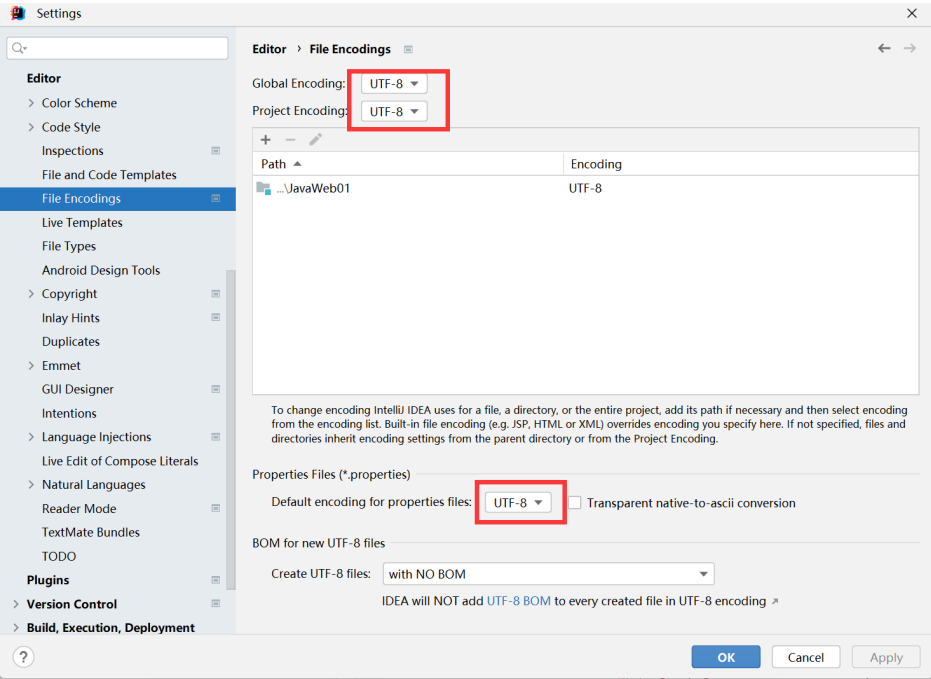Click the OK button
Screen dimensions: 931x679
point(726,657)
